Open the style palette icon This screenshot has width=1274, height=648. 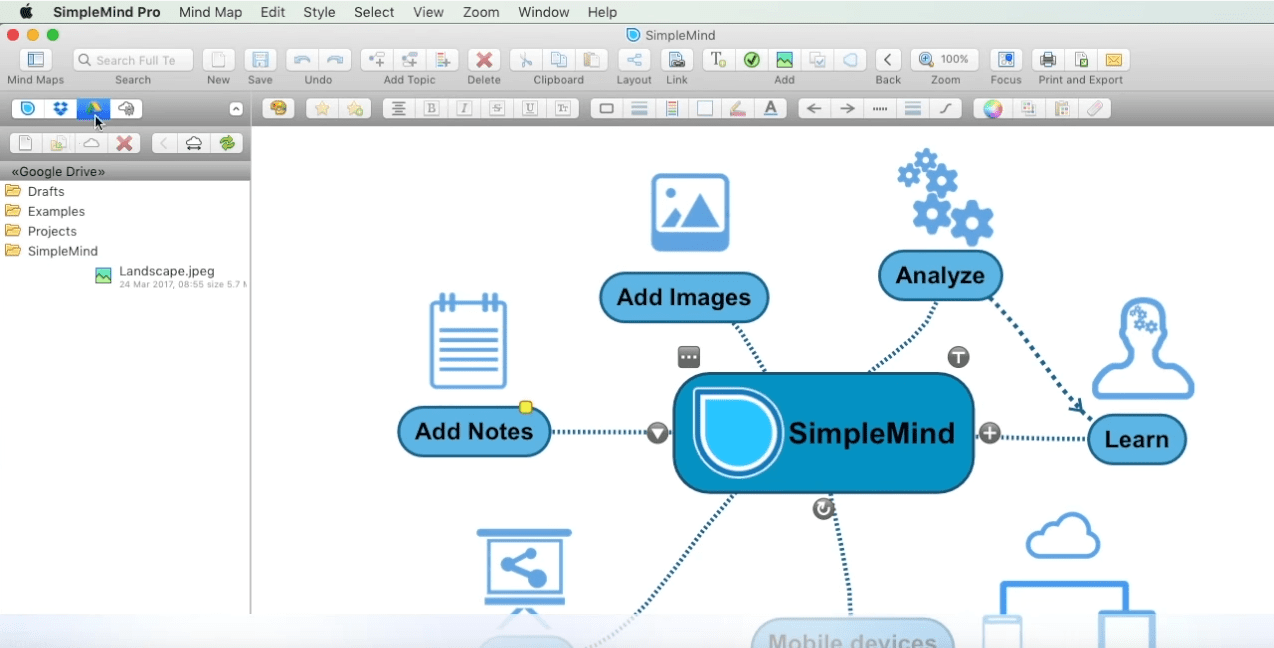279,109
